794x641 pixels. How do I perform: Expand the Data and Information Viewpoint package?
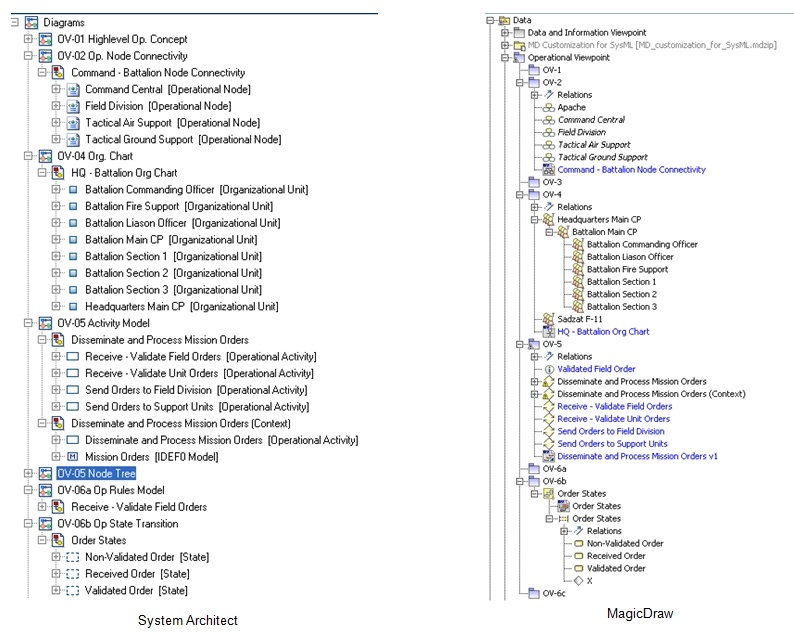point(504,32)
